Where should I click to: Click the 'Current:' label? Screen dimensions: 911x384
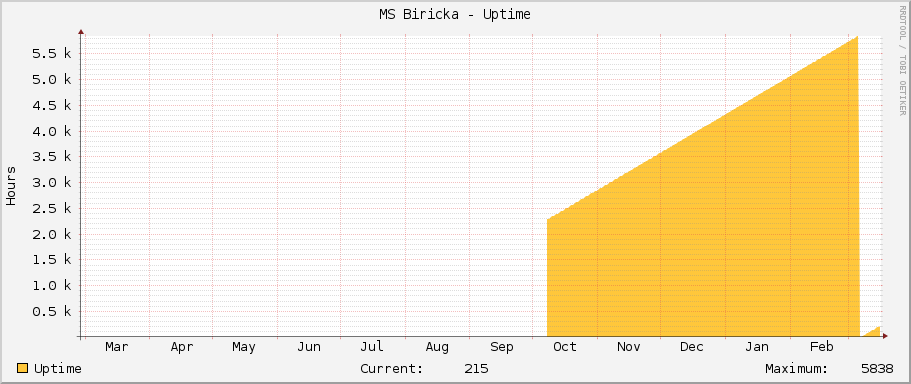click(x=392, y=369)
